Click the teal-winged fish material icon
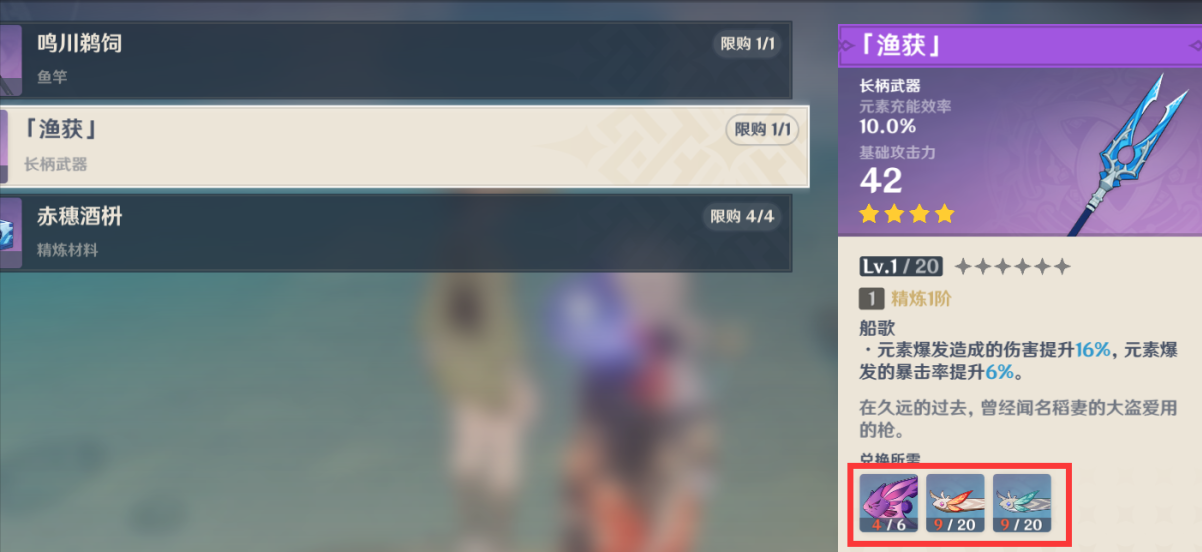The width and height of the screenshot is (1202, 552). click(1022, 503)
